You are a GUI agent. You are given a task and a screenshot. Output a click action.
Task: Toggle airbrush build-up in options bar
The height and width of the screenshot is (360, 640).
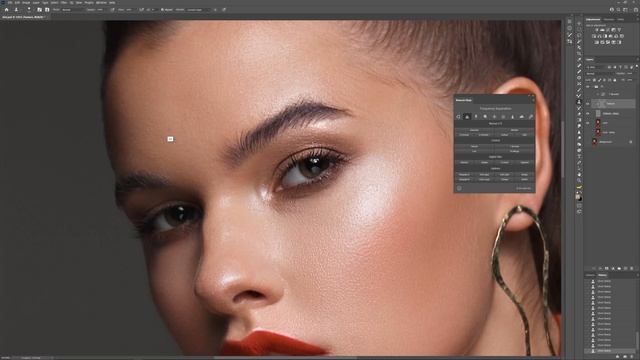(142, 9)
